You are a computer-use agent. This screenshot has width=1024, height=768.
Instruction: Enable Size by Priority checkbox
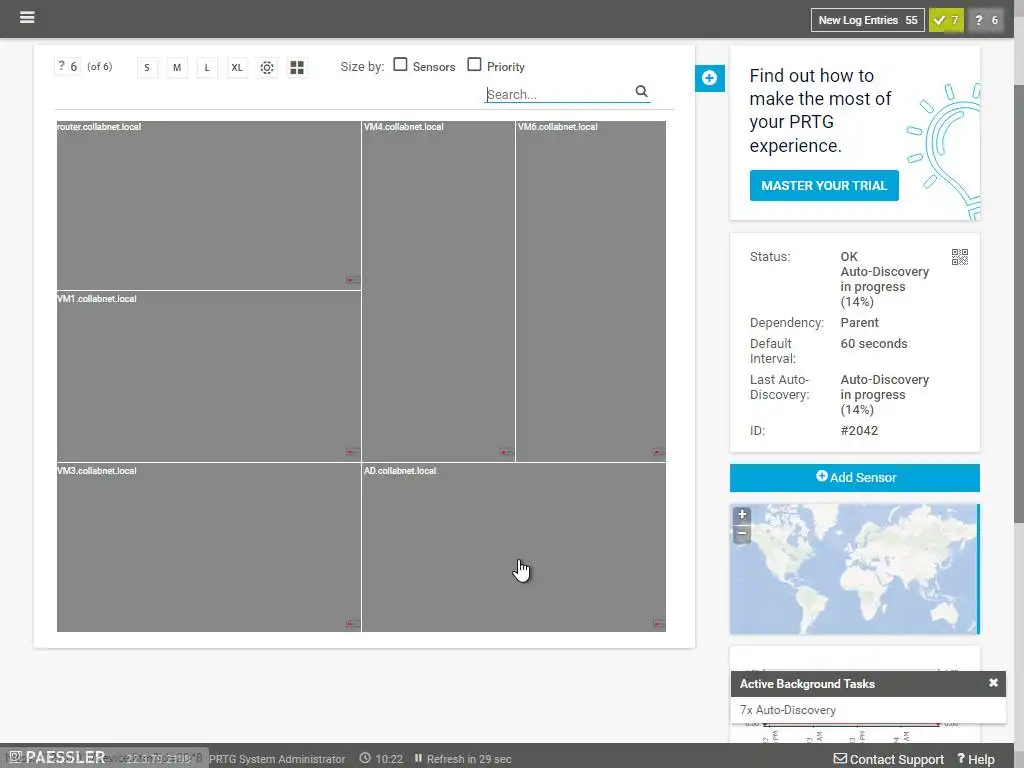[474, 65]
